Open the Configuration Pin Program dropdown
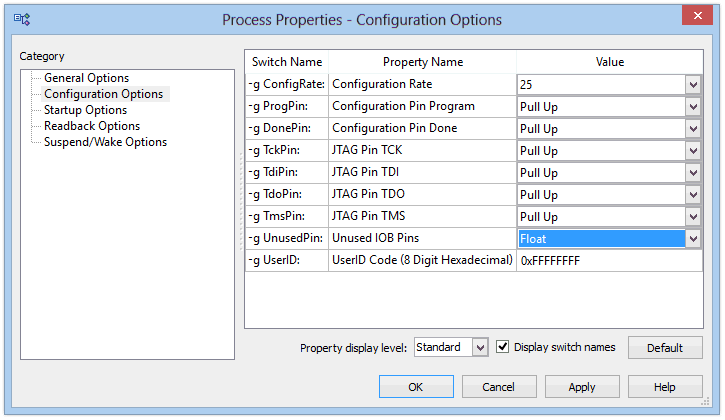 tap(693, 107)
